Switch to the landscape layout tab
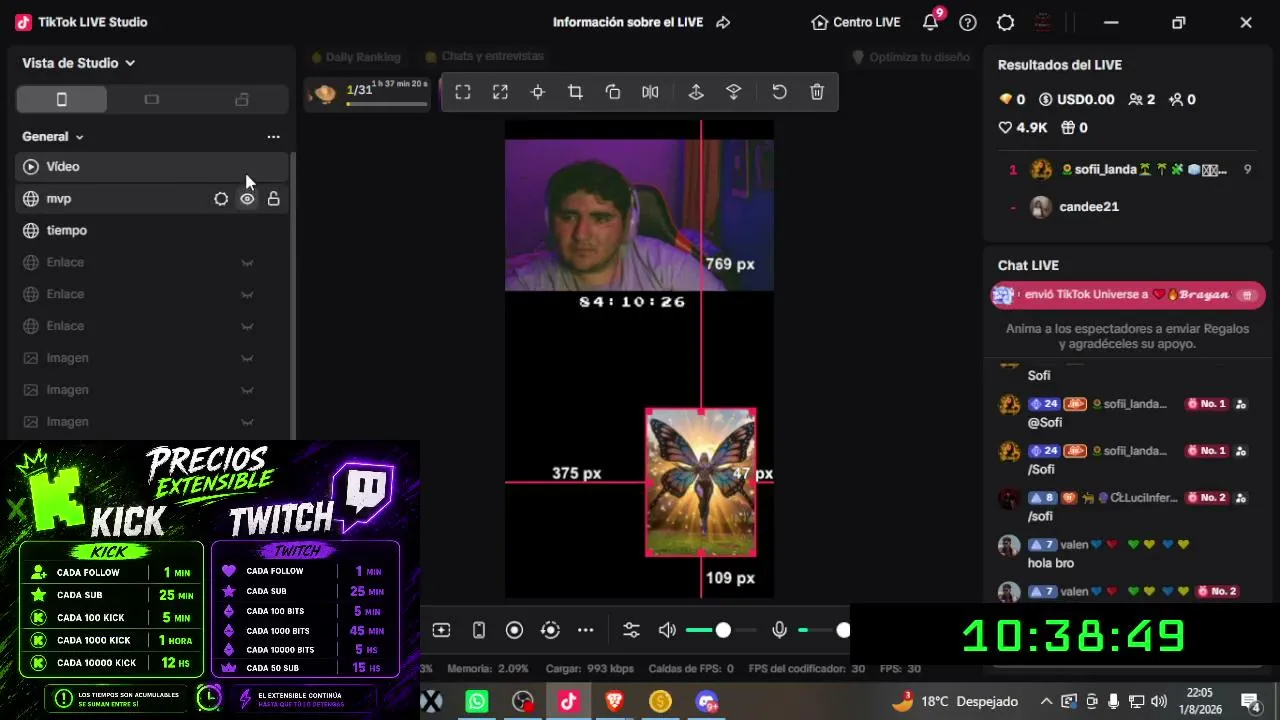 point(151,99)
